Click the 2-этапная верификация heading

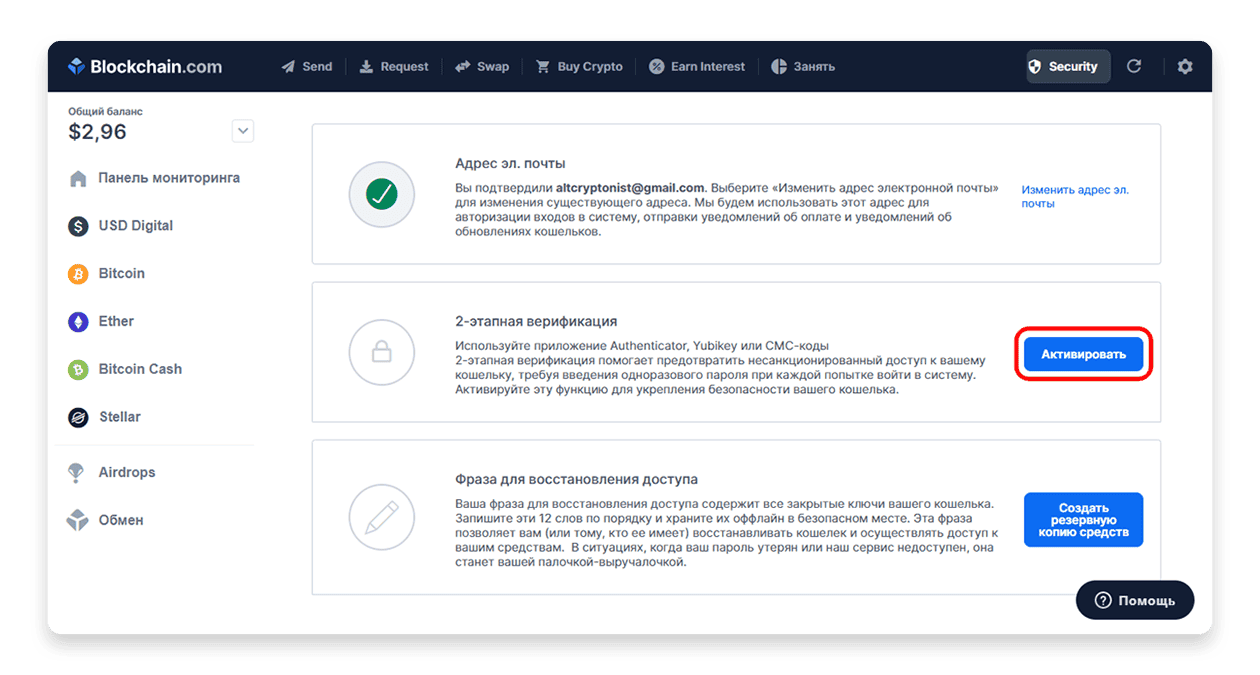click(536, 322)
